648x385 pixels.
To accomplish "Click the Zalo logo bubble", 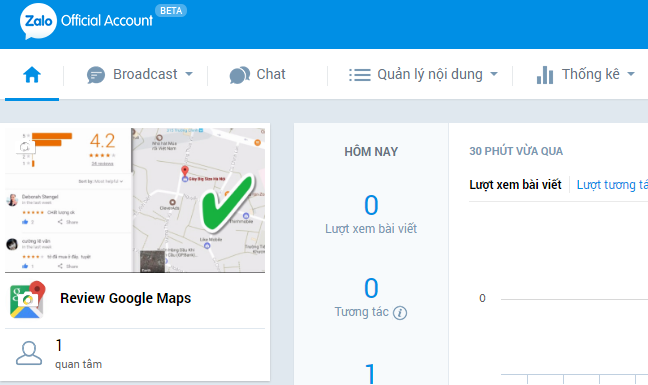I will click(38, 21).
